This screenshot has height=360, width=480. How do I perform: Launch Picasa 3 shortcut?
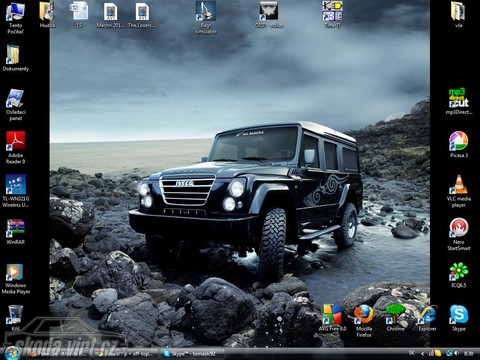[x=459, y=145]
